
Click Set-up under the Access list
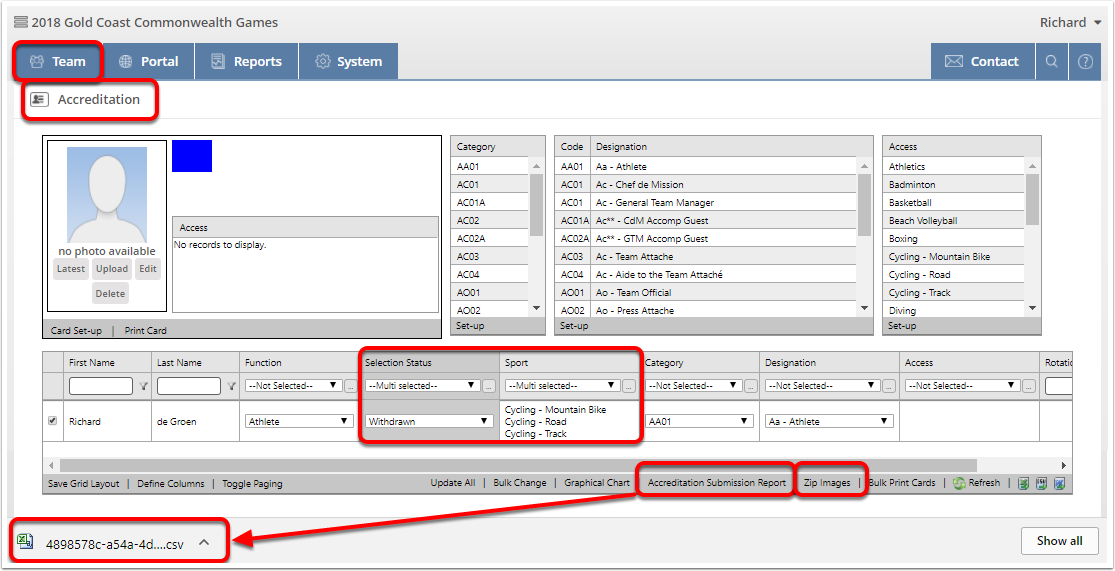[902, 326]
